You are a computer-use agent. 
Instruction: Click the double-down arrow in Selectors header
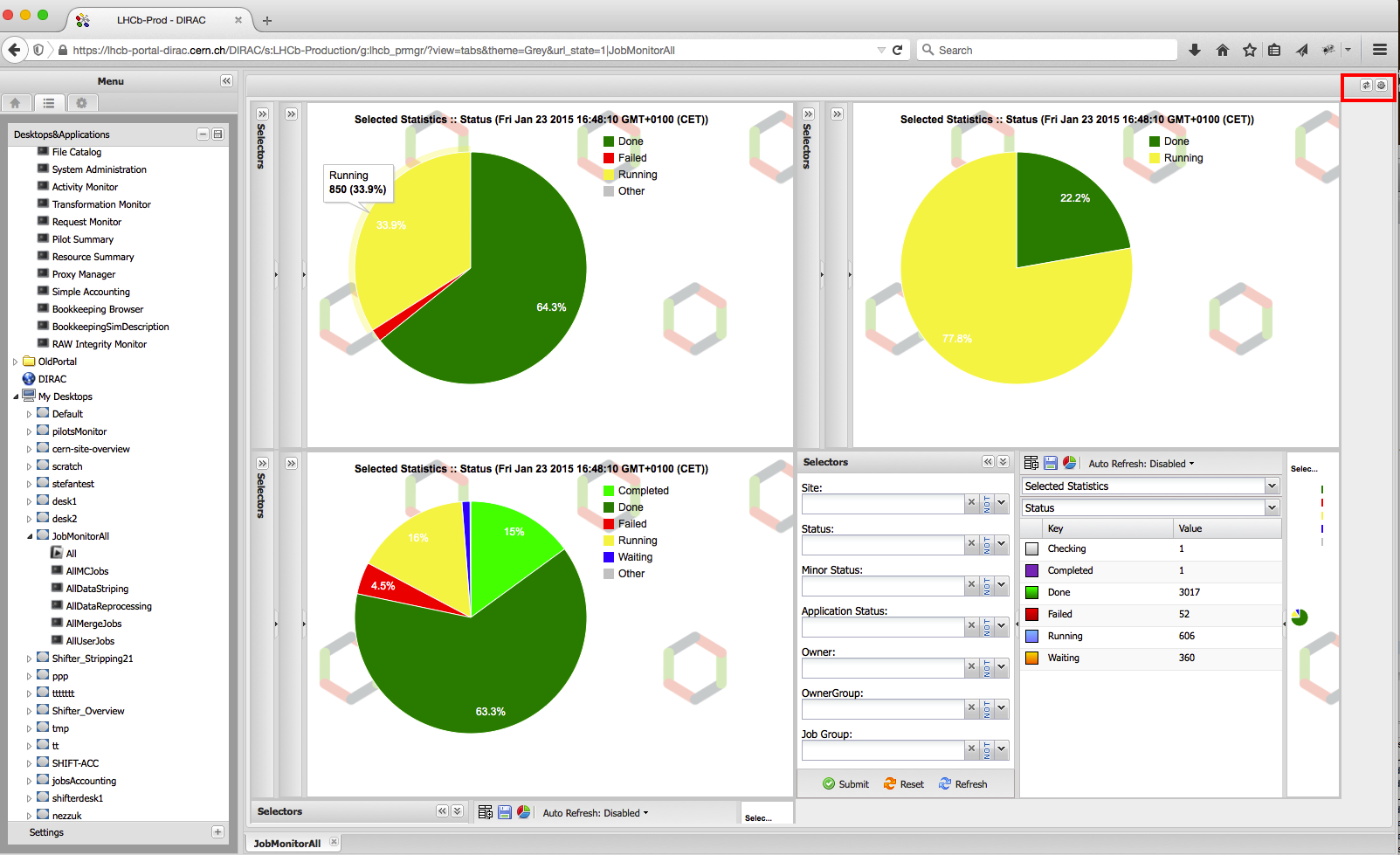click(1003, 462)
